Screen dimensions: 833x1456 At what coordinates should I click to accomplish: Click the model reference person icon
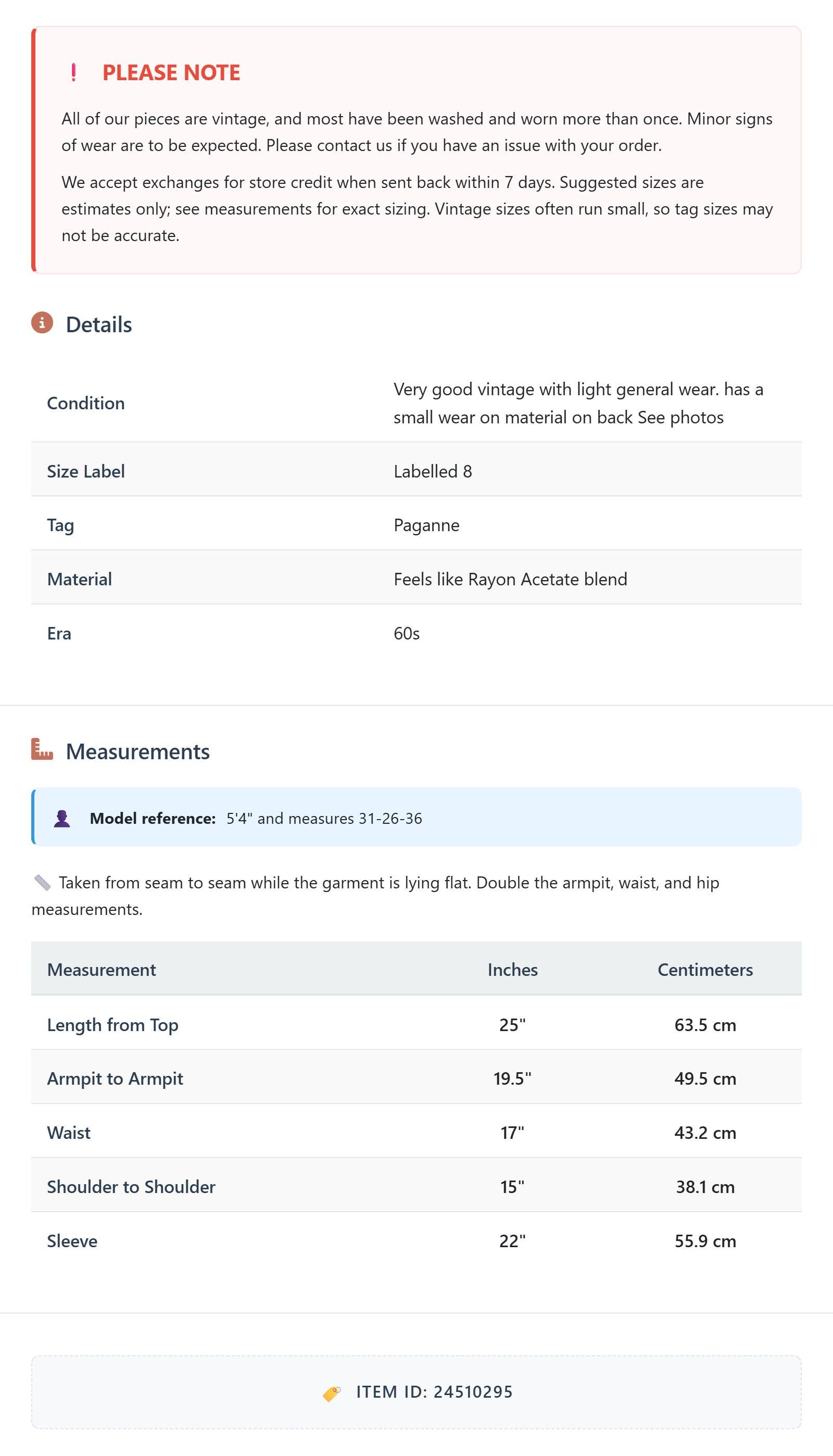coord(62,819)
